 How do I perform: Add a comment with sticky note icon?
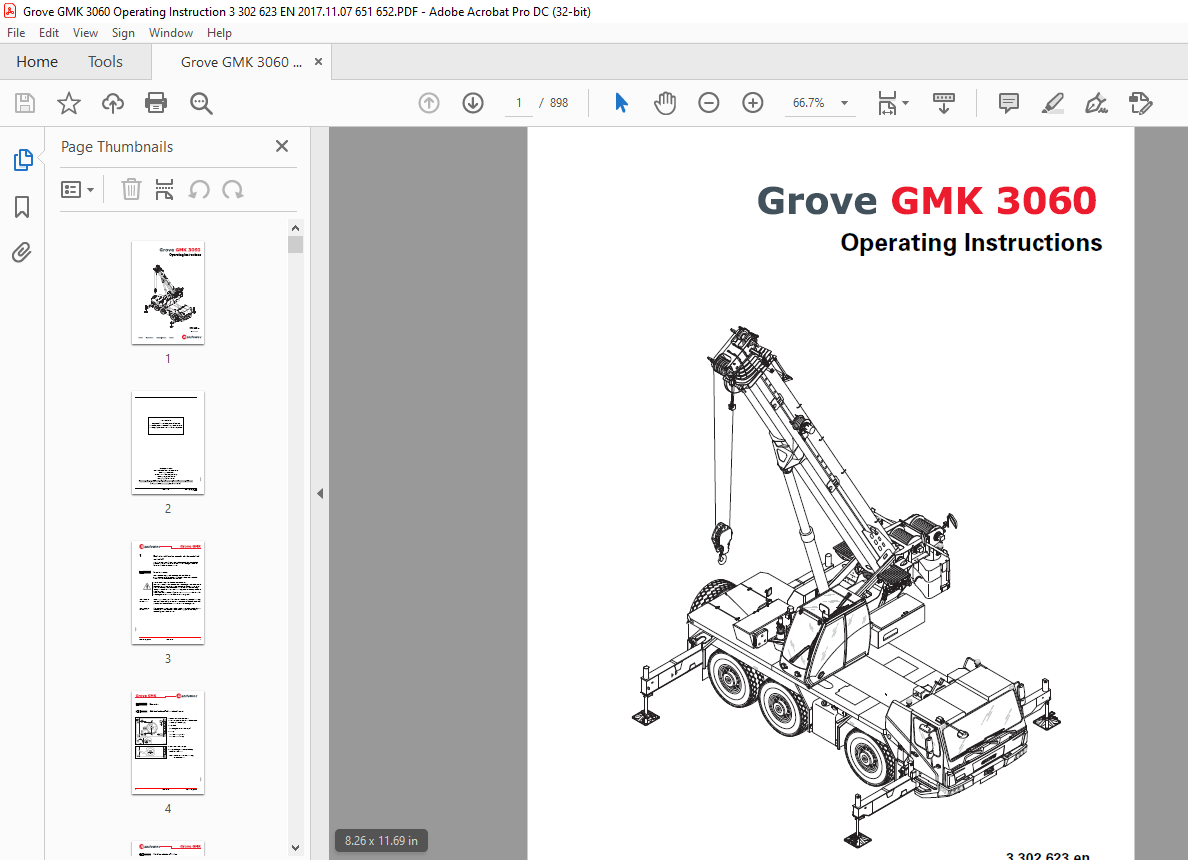1008,103
